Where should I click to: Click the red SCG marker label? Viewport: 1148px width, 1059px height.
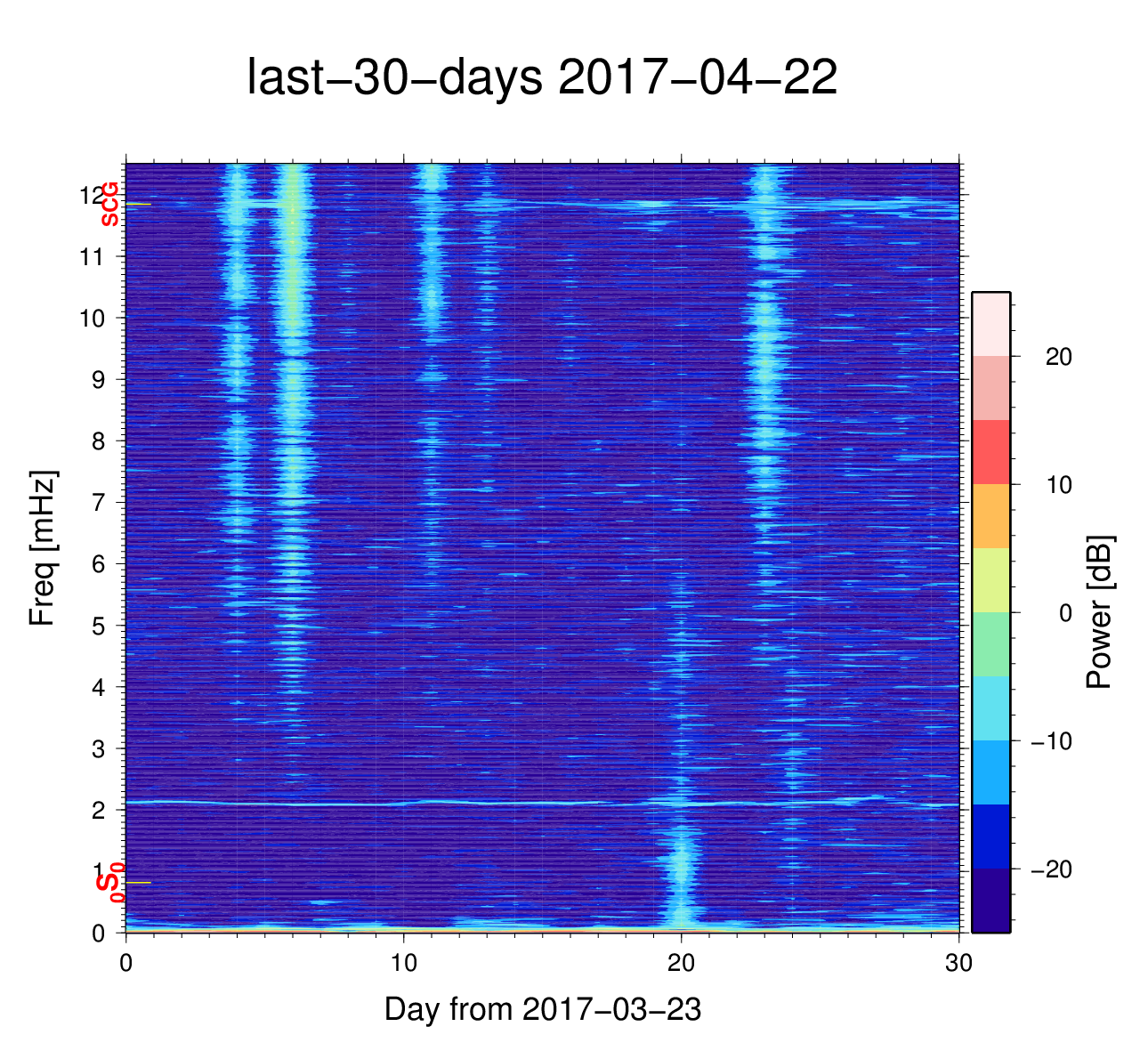click(x=110, y=204)
